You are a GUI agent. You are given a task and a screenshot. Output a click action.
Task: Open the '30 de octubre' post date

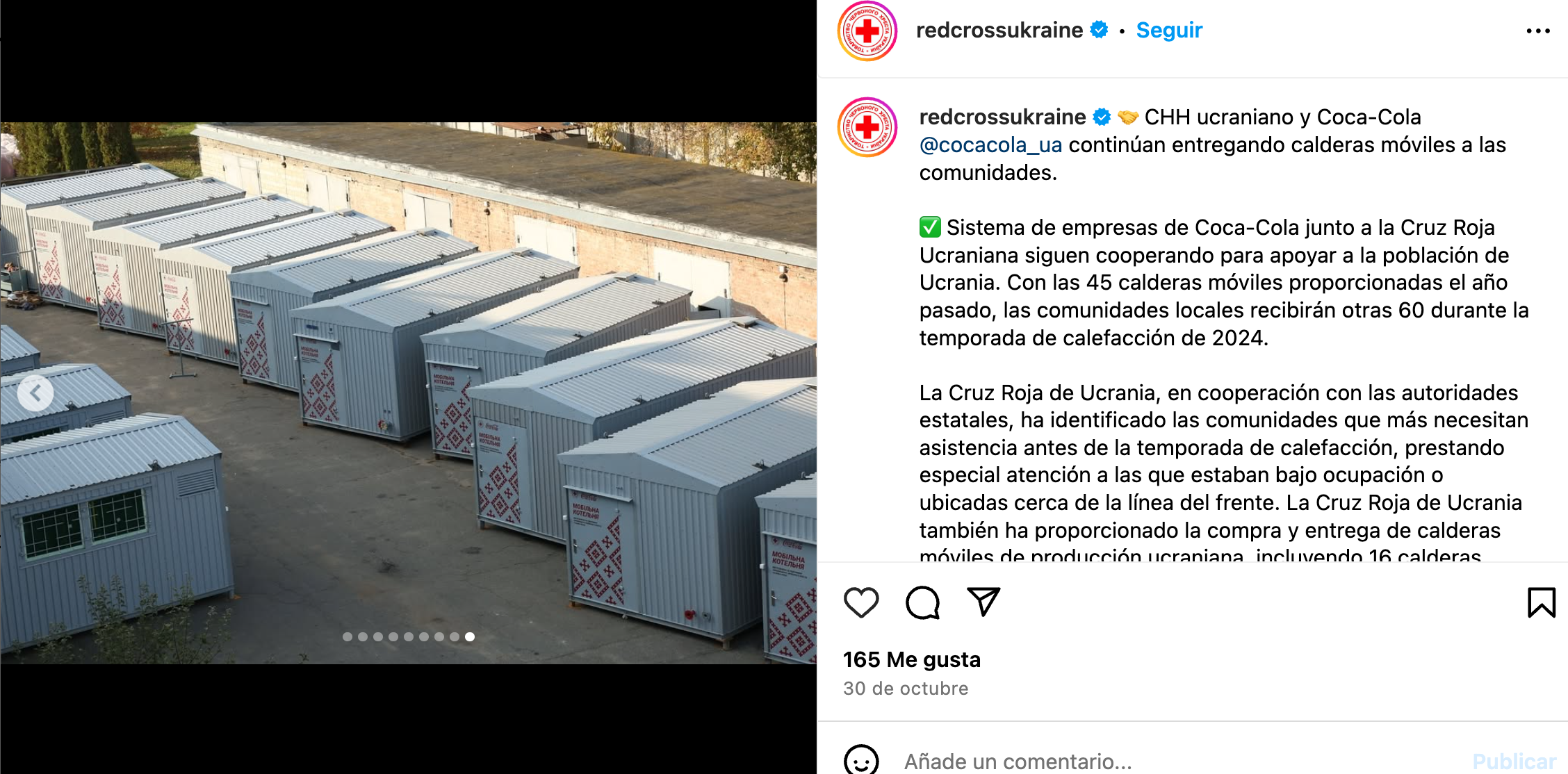pos(906,689)
